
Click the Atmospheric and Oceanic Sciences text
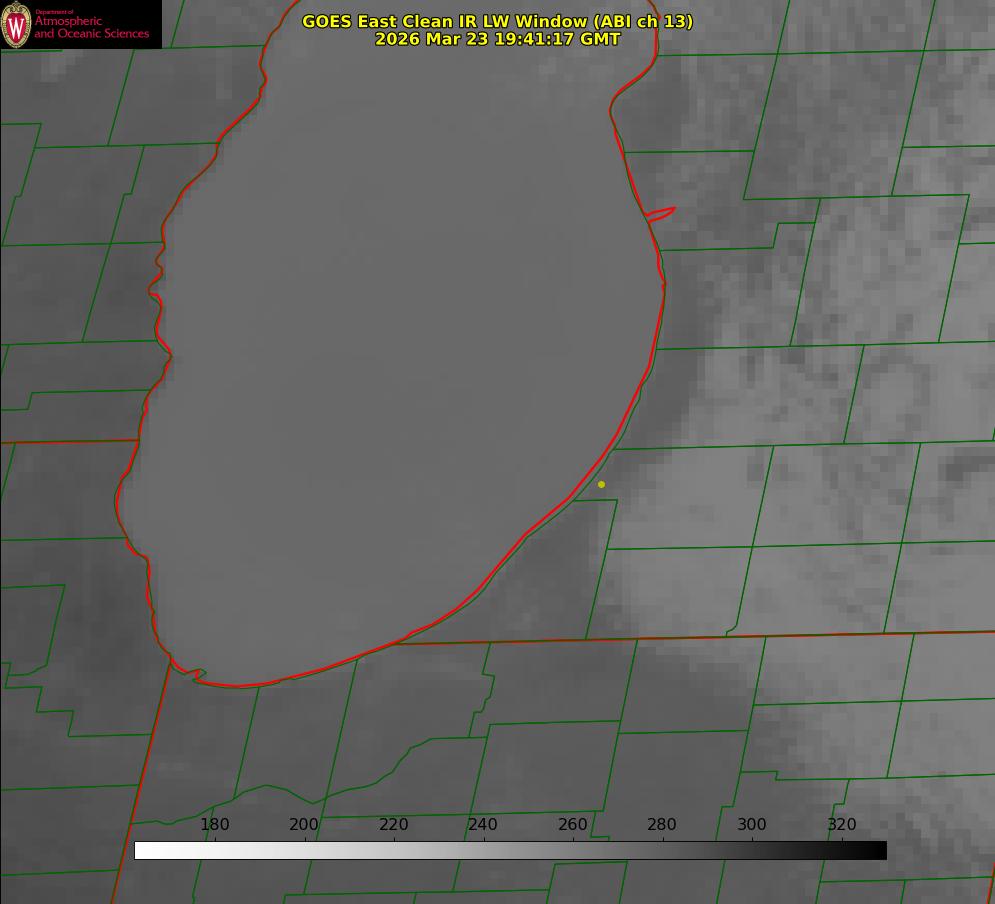click(91, 27)
